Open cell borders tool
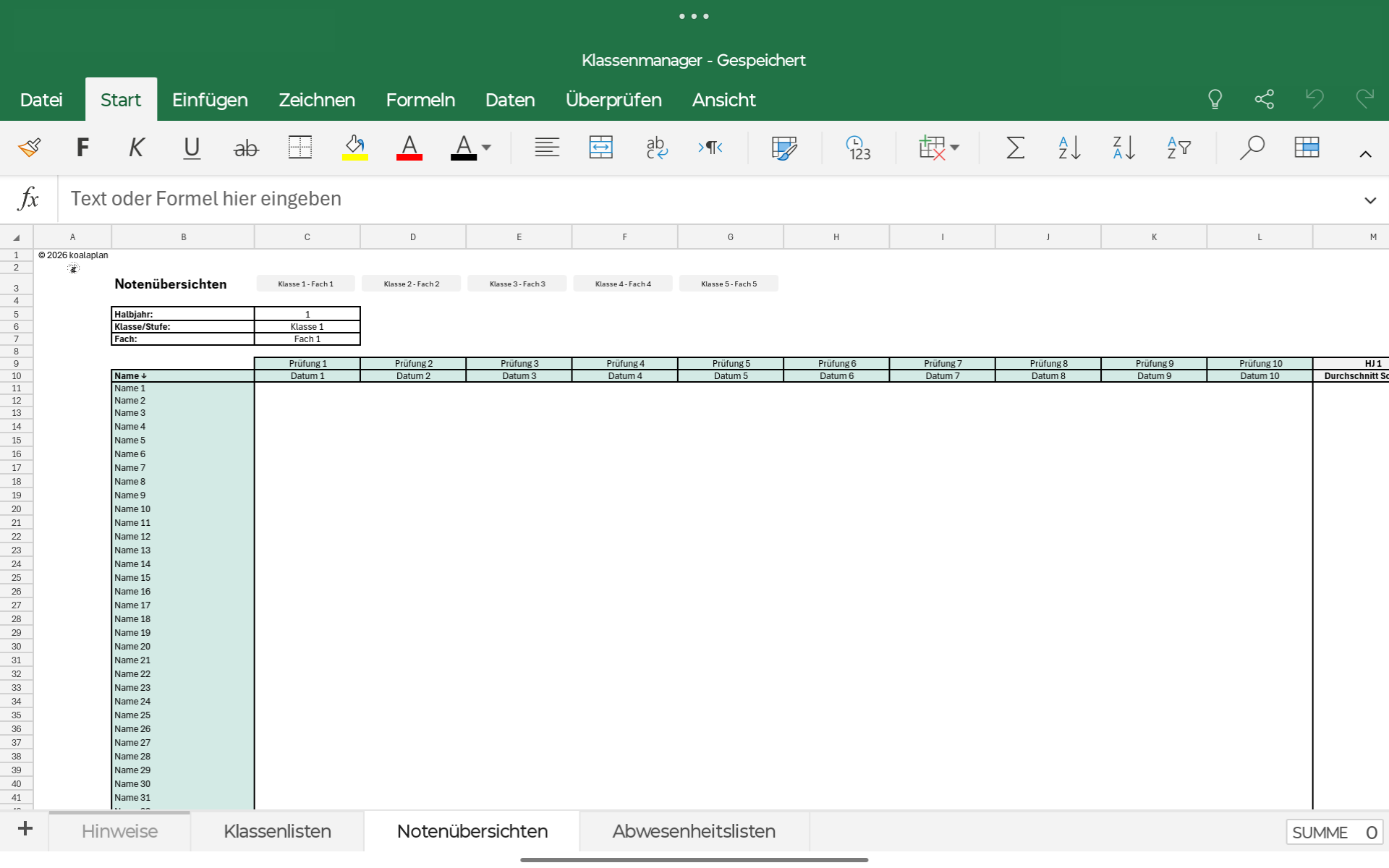Viewport: 1389px width, 868px height. tap(300, 148)
